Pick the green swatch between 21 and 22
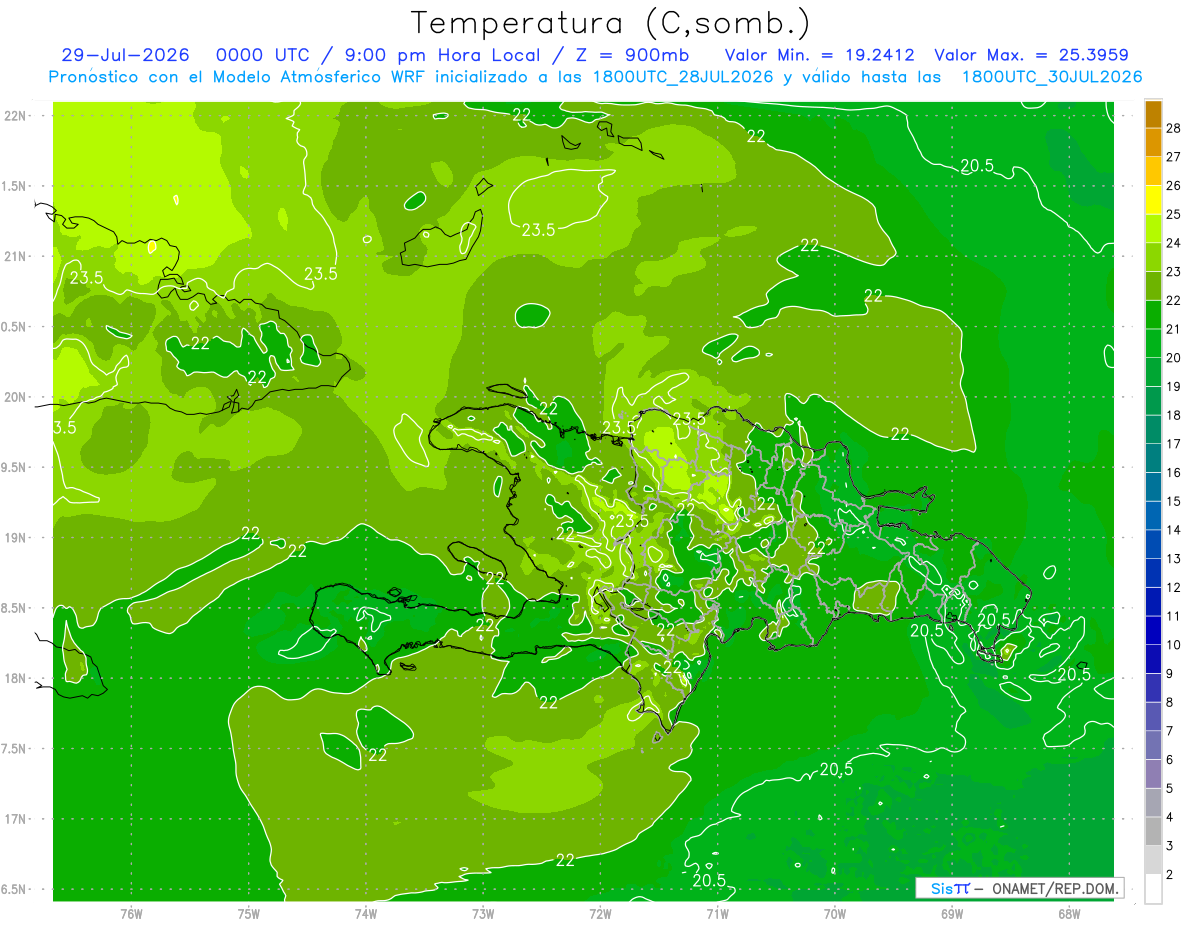 (x=1153, y=314)
